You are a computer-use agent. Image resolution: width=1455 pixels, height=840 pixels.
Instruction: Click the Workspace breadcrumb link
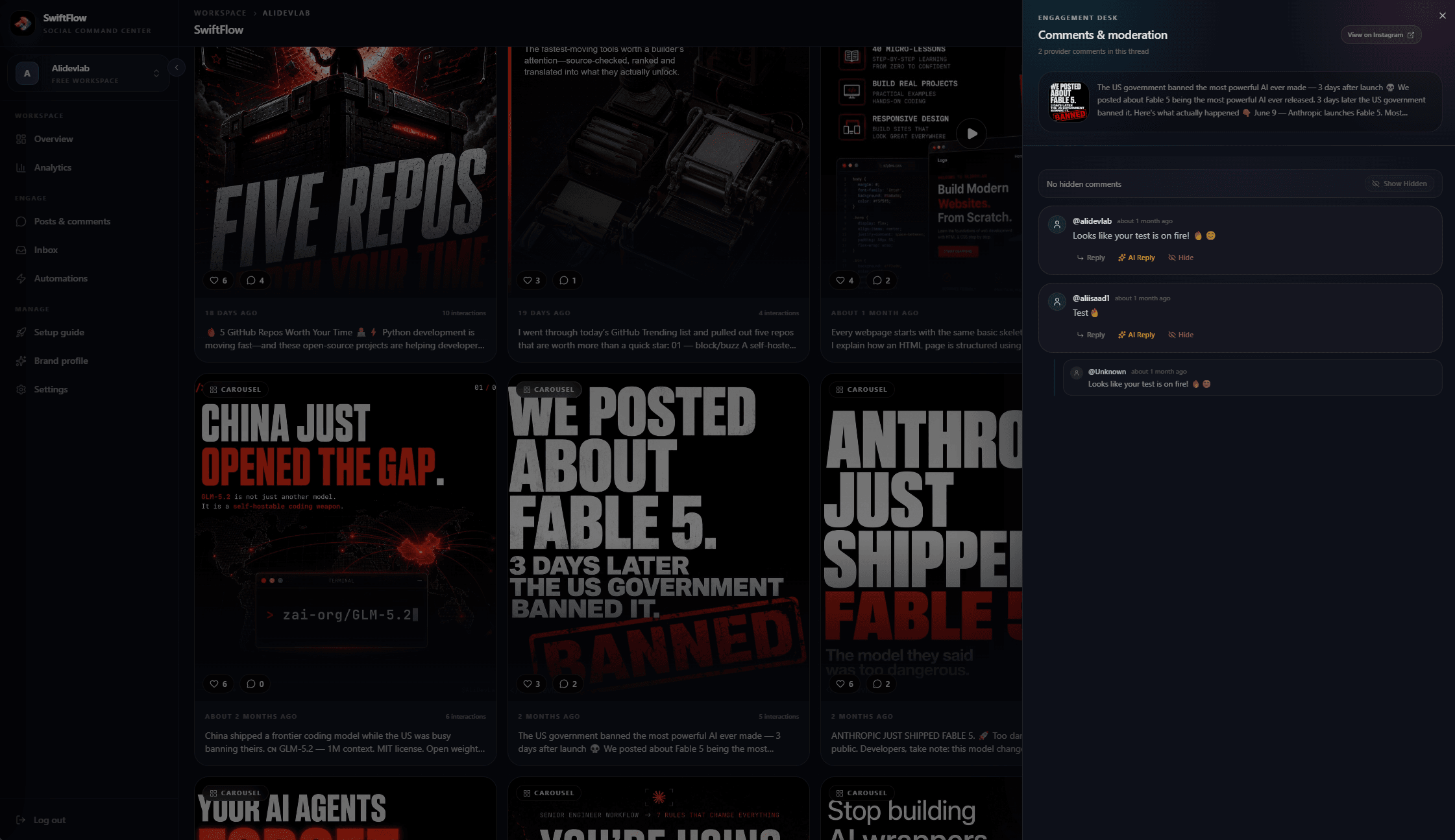[220, 13]
